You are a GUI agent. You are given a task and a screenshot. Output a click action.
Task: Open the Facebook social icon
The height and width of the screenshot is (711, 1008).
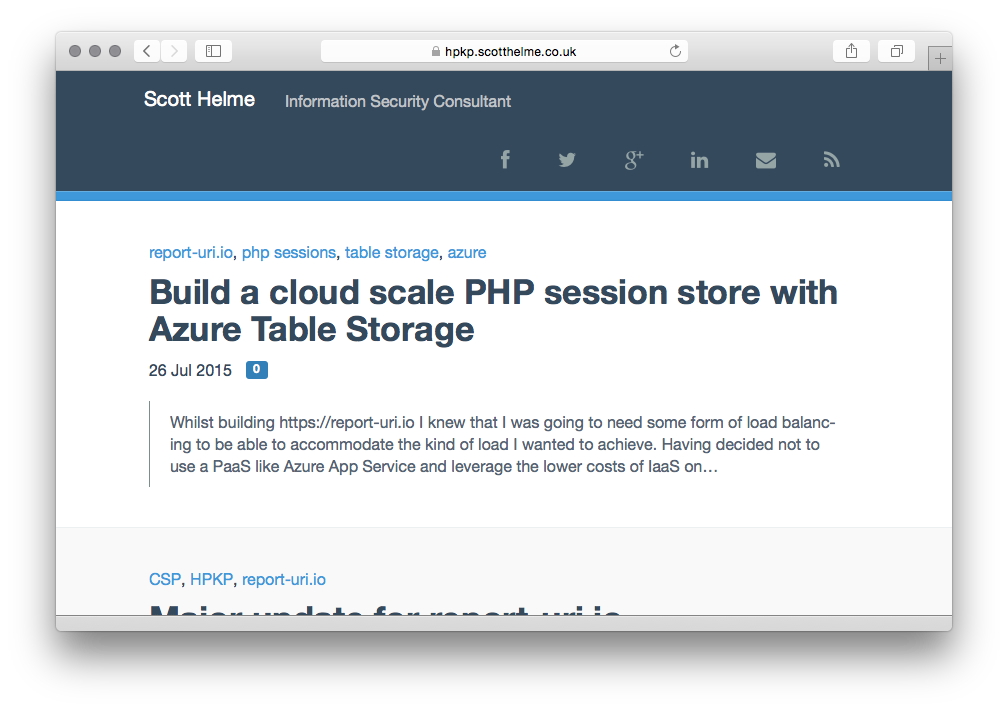(505, 160)
